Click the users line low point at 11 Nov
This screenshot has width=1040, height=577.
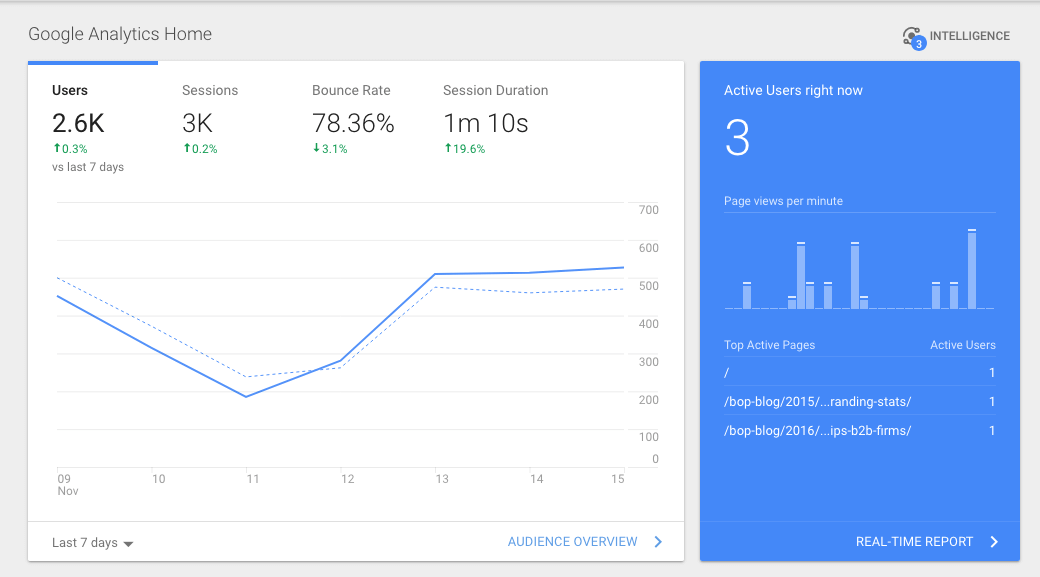pyautogui.click(x=246, y=397)
